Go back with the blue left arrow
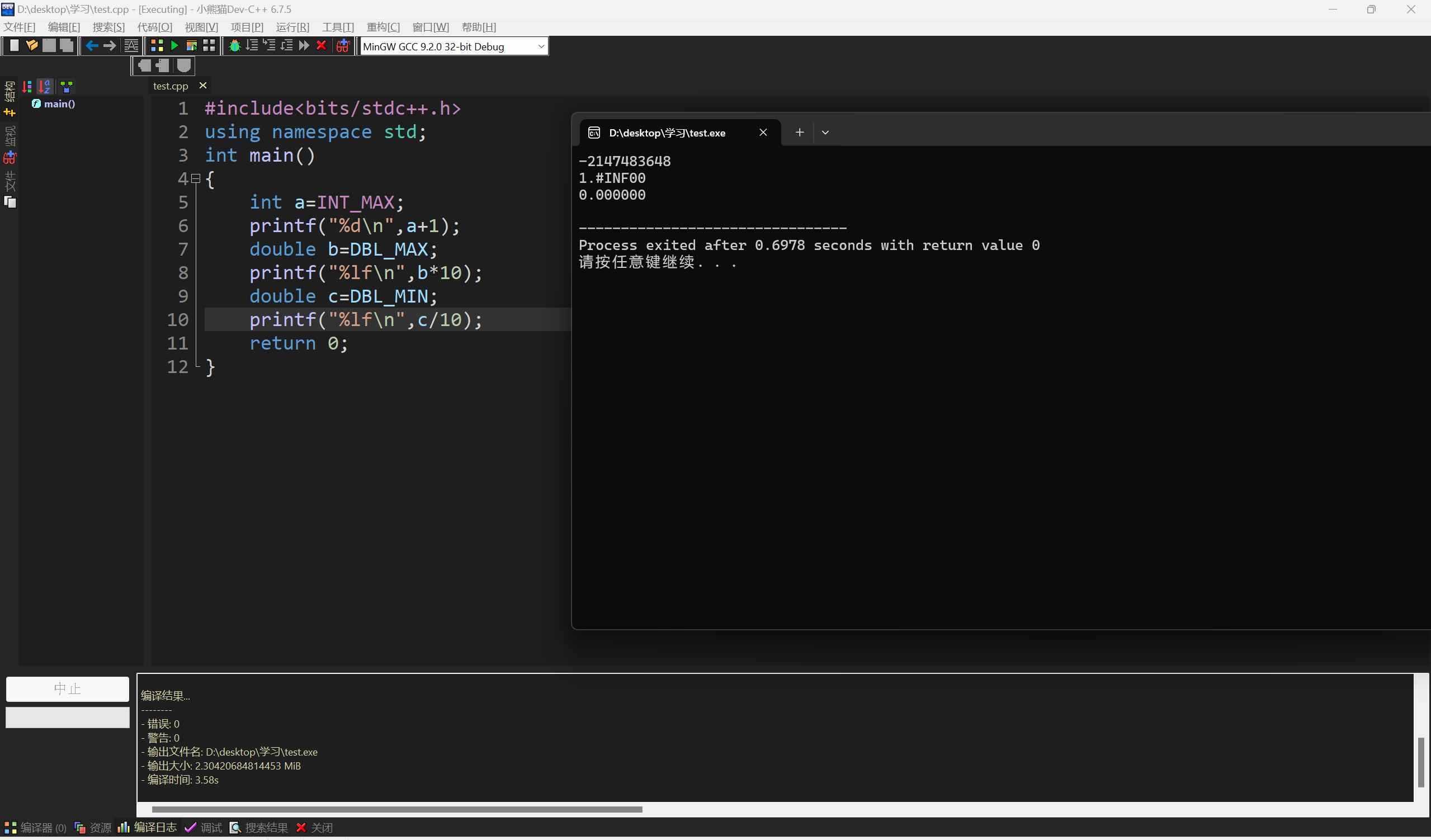The width and height of the screenshot is (1431, 840). point(91,46)
